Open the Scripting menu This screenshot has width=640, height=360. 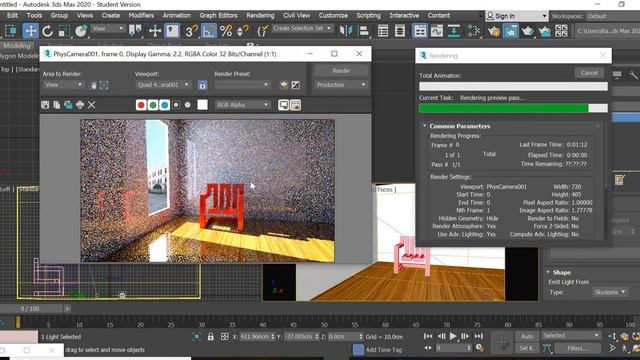point(368,16)
